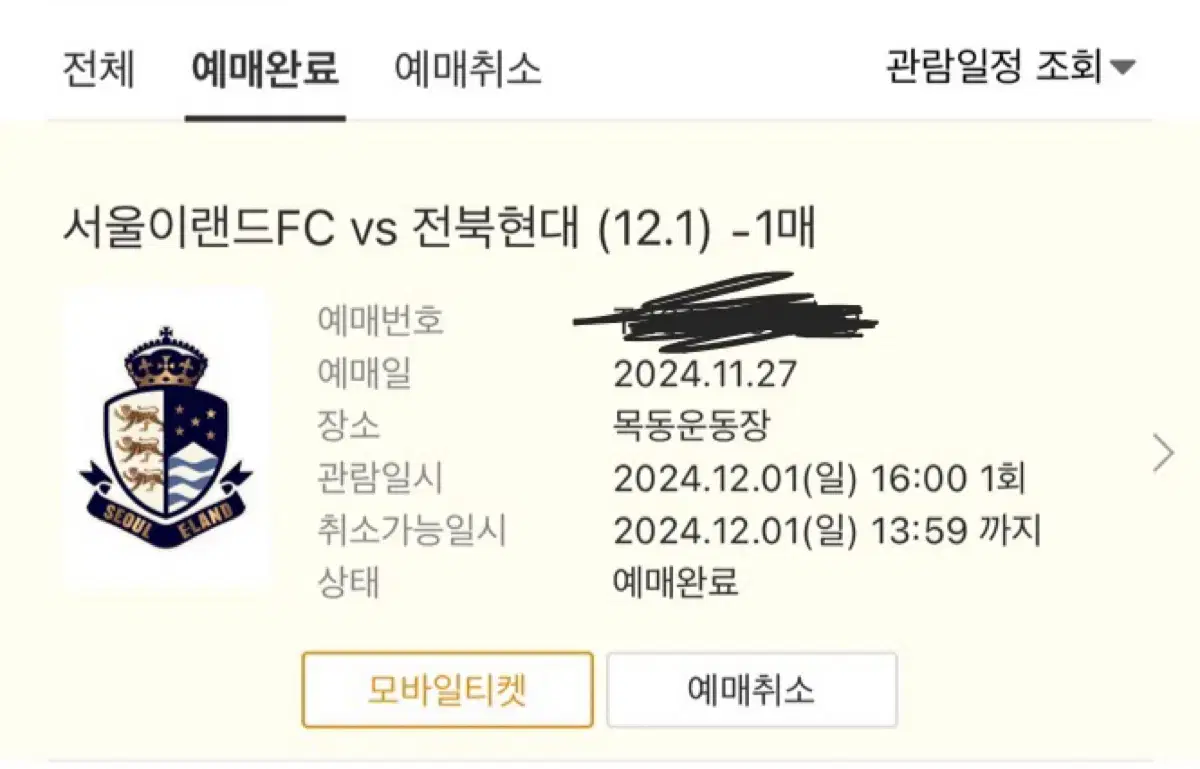Select the booking date 2024.11.27

[x=705, y=374]
